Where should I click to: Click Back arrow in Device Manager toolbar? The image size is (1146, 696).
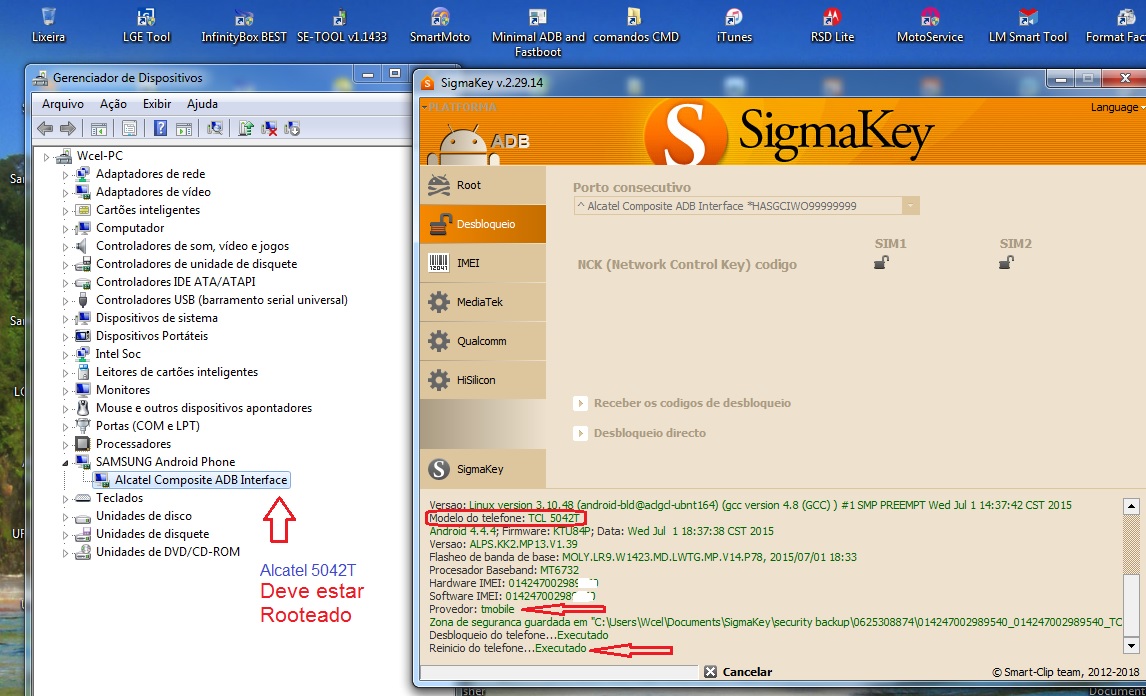coord(45,129)
